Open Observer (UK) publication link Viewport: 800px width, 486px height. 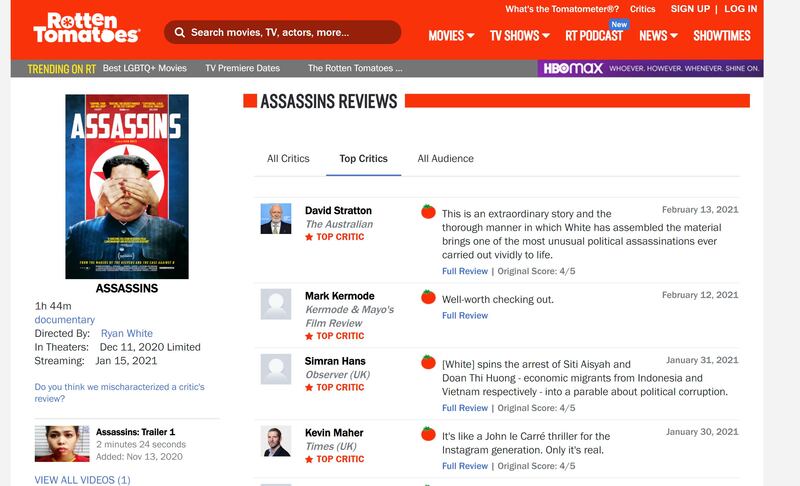338,375
